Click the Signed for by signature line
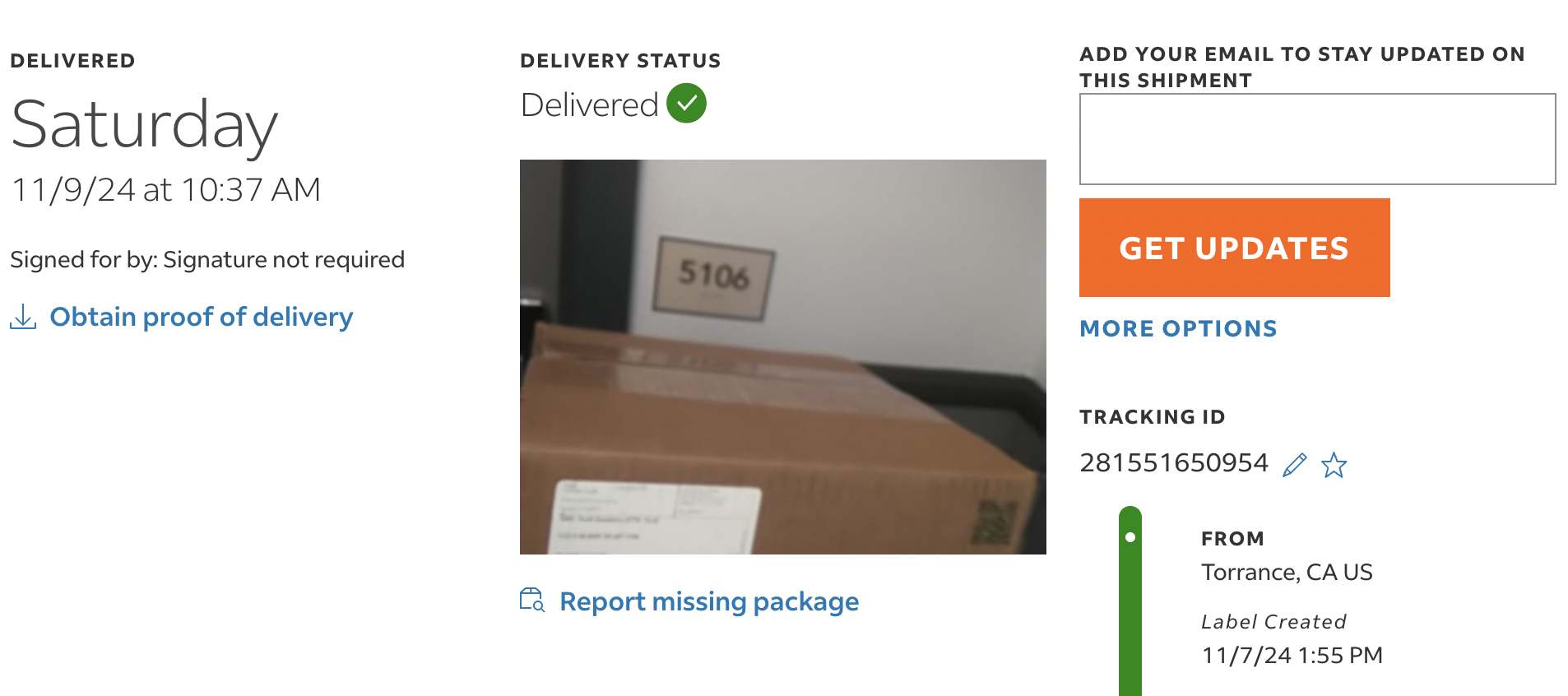This screenshot has height=696, width=1568. tap(207, 260)
